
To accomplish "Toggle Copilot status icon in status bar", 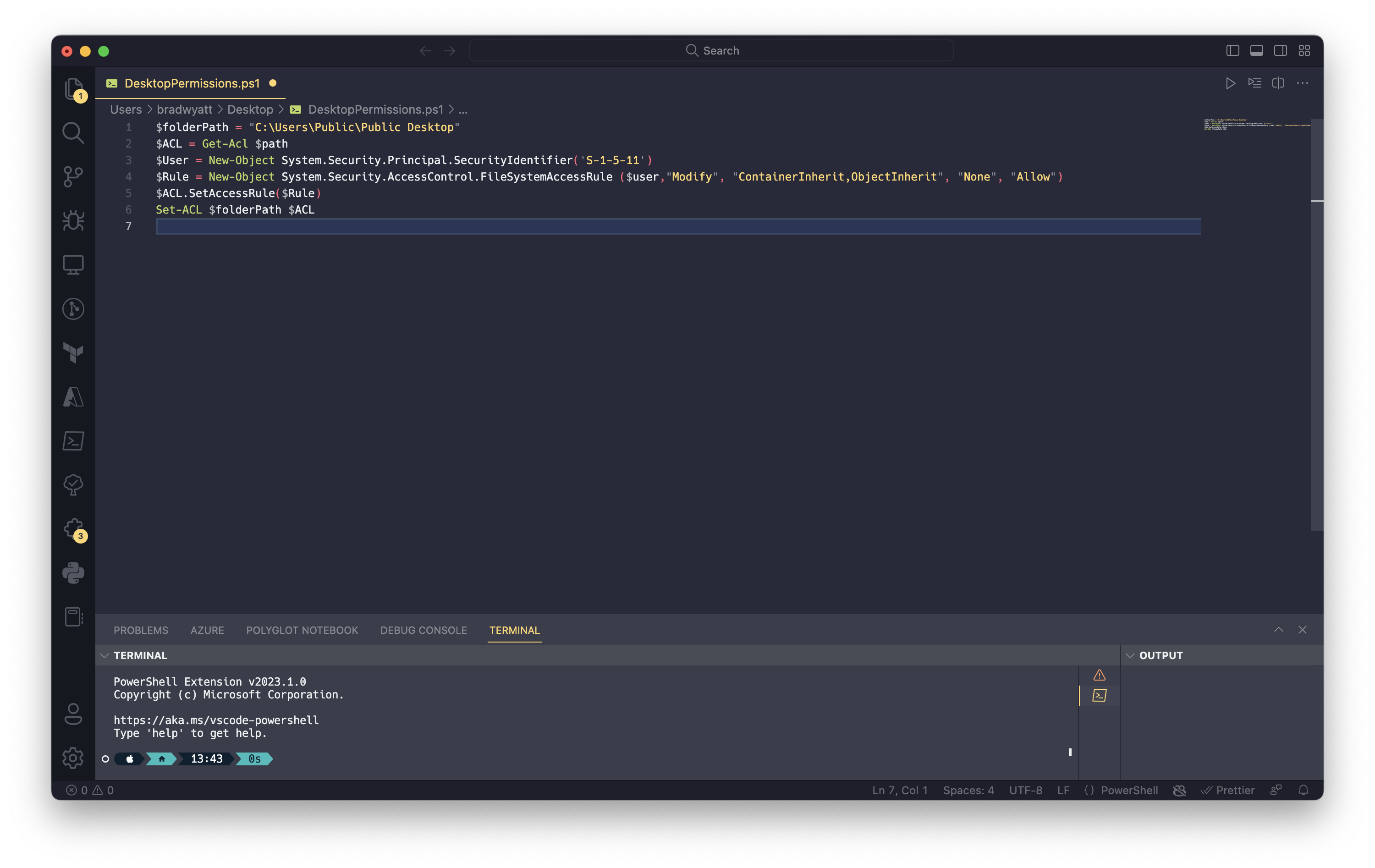I will (x=1179, y=791).
